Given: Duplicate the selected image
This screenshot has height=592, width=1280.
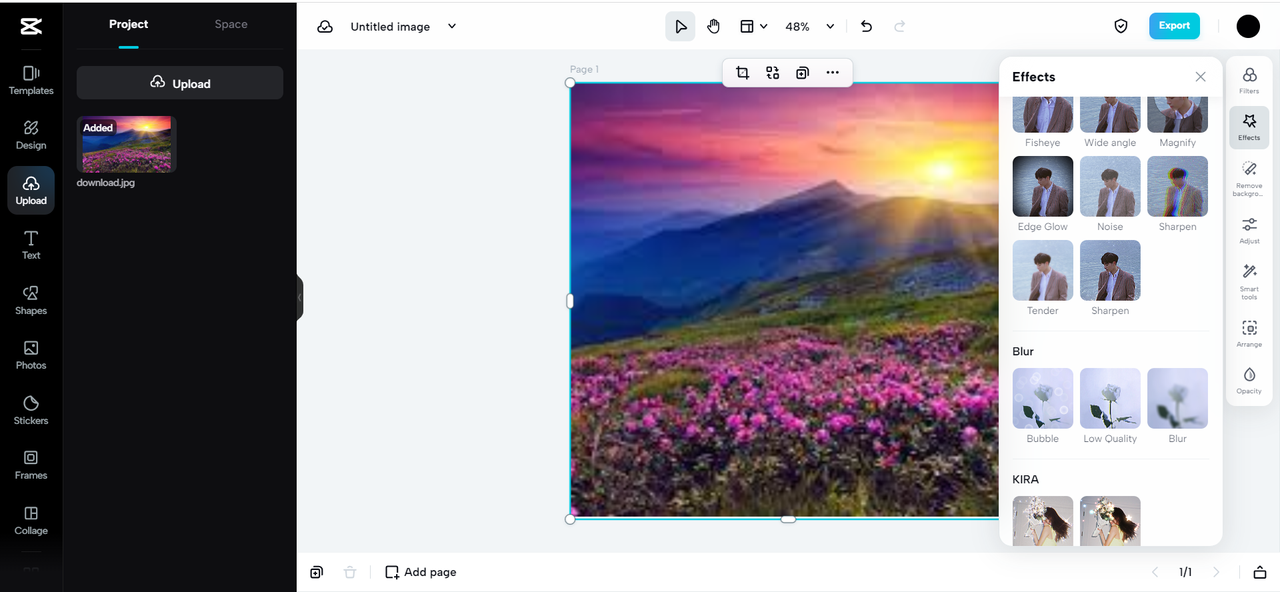Looking at the screenshot, I should click(802, 73).
